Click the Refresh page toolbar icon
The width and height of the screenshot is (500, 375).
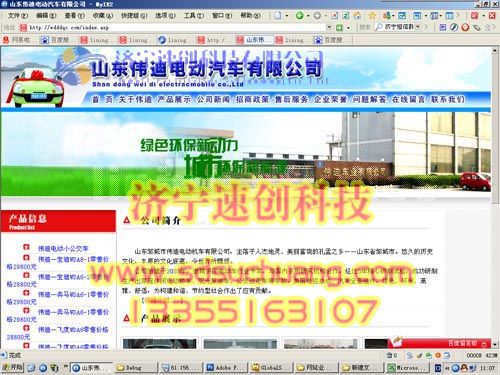tap(346, 15)
